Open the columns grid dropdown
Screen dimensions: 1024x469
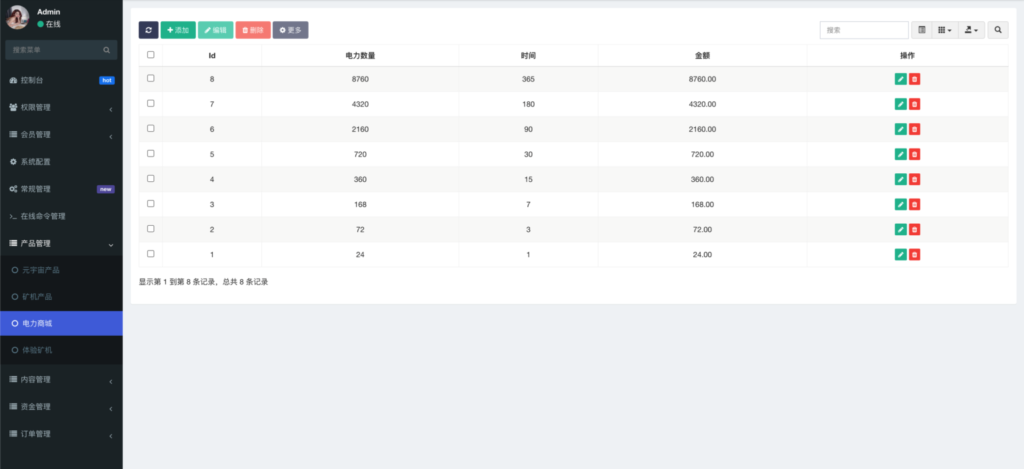945,31
